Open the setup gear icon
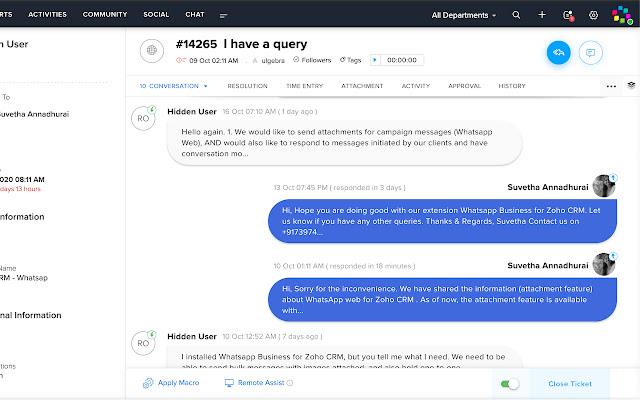Viewport: 640px width, 400px height. [x=593, y=15]
